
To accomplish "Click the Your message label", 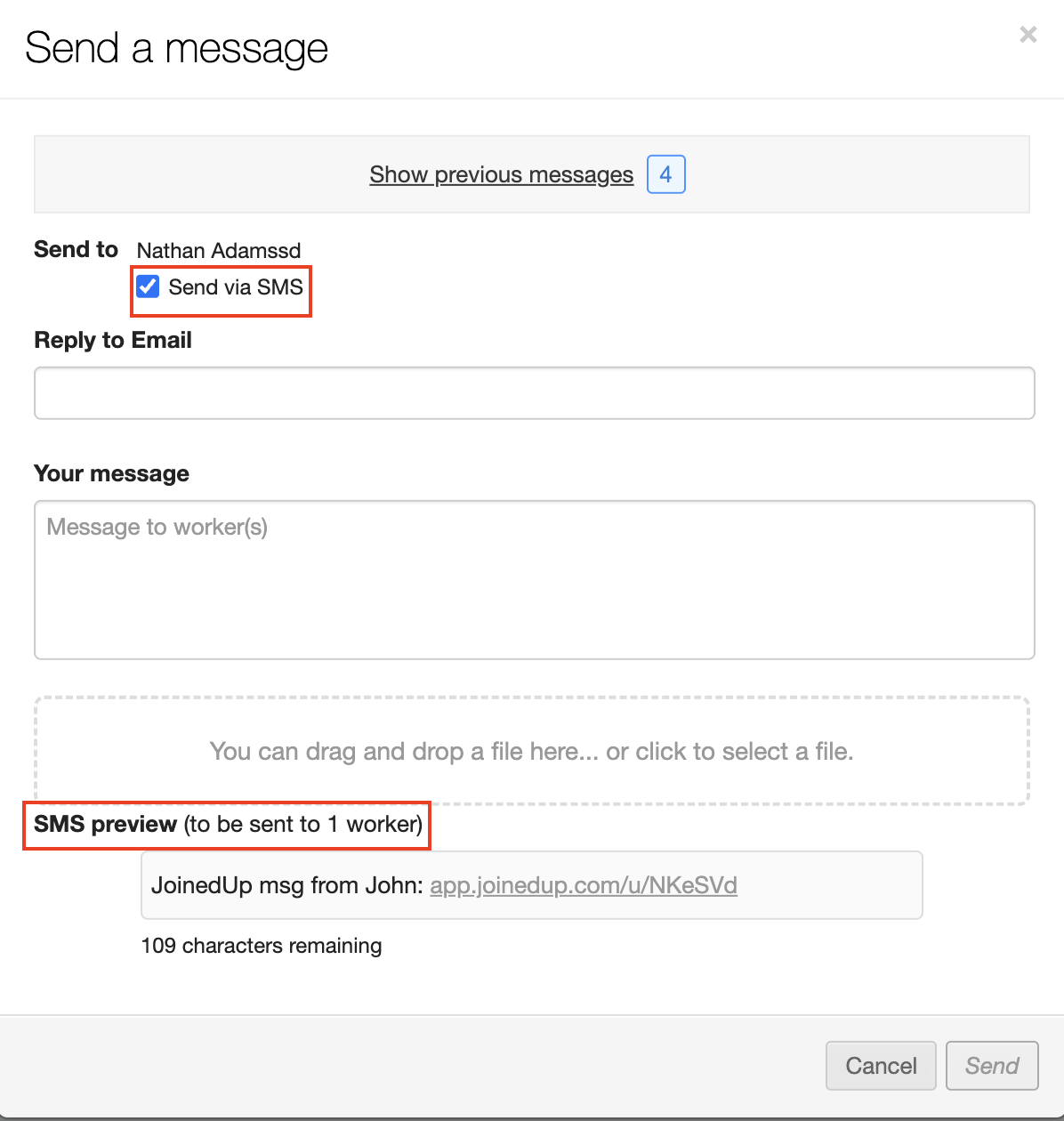I will pyautogui.click(x=111, y=473).
